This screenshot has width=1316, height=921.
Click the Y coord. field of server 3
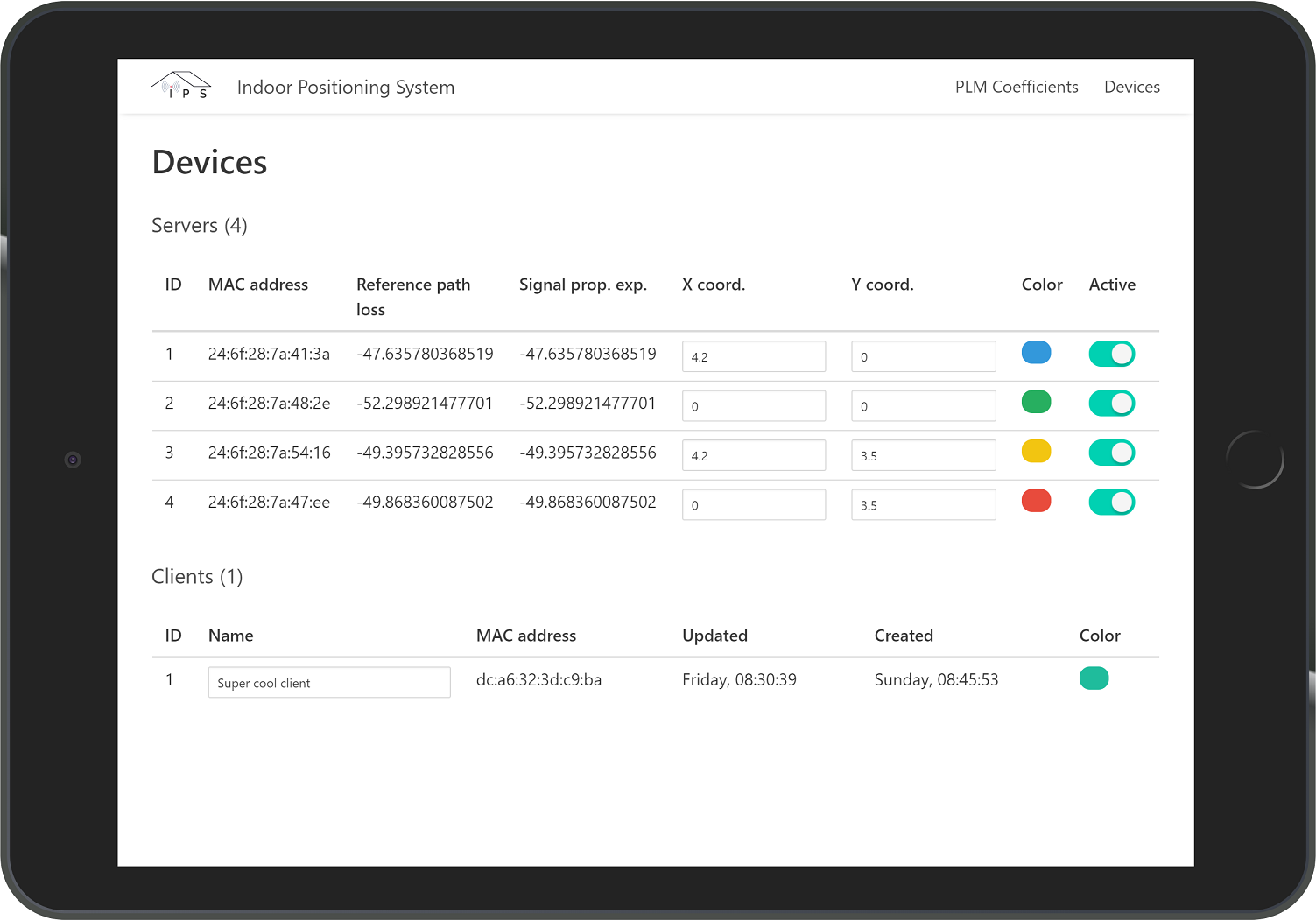[923, 455]
